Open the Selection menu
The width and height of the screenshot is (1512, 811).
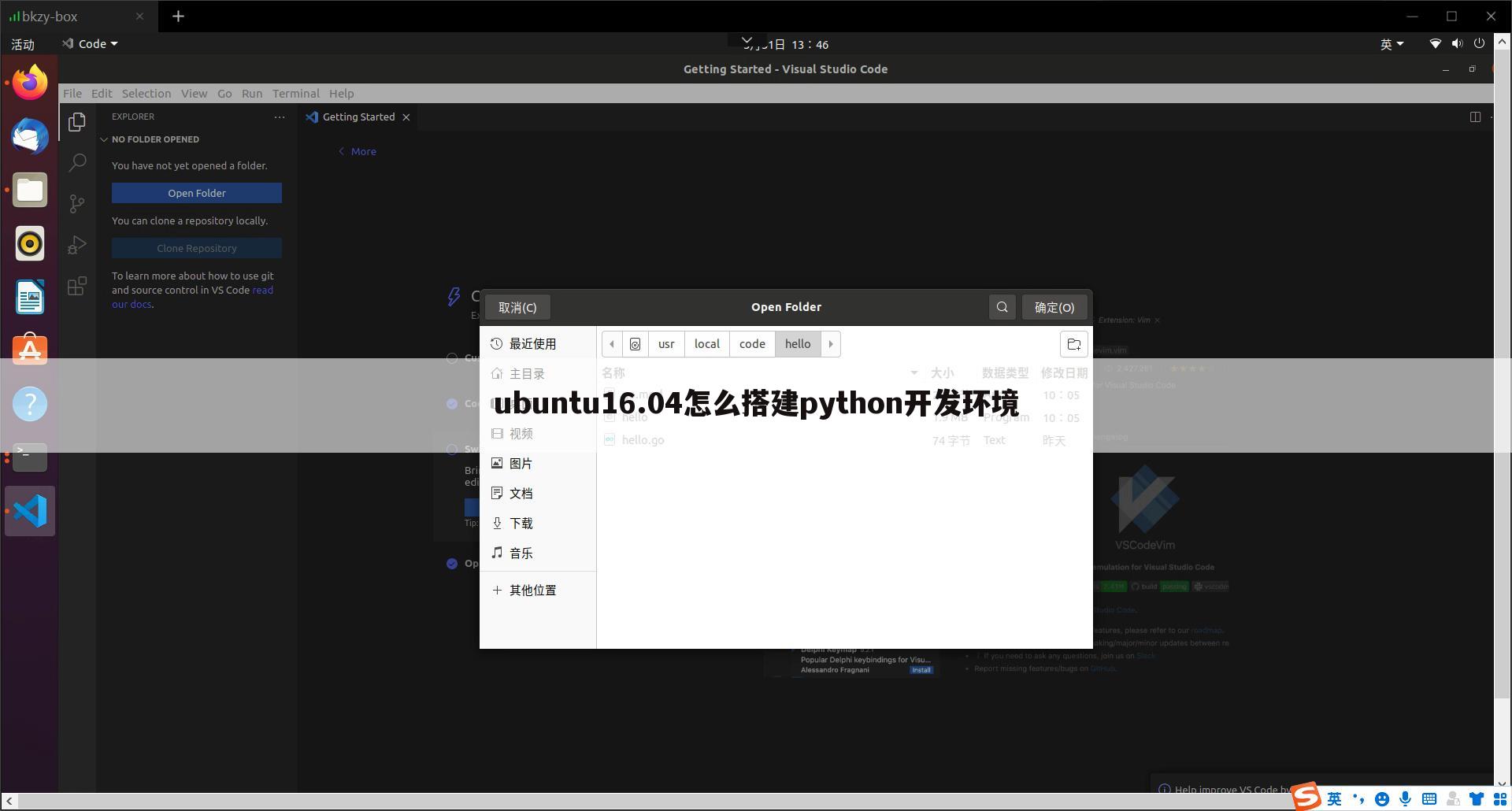pos(146,93)
